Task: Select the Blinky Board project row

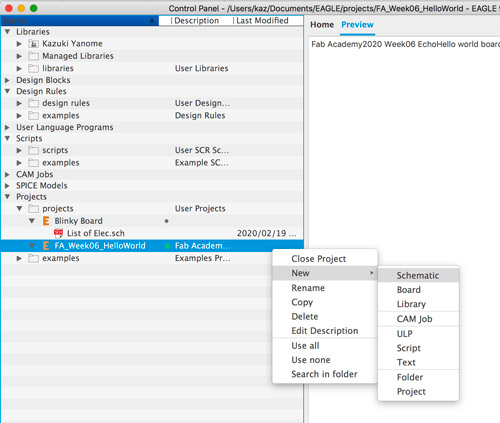Action: pos(152,221)
